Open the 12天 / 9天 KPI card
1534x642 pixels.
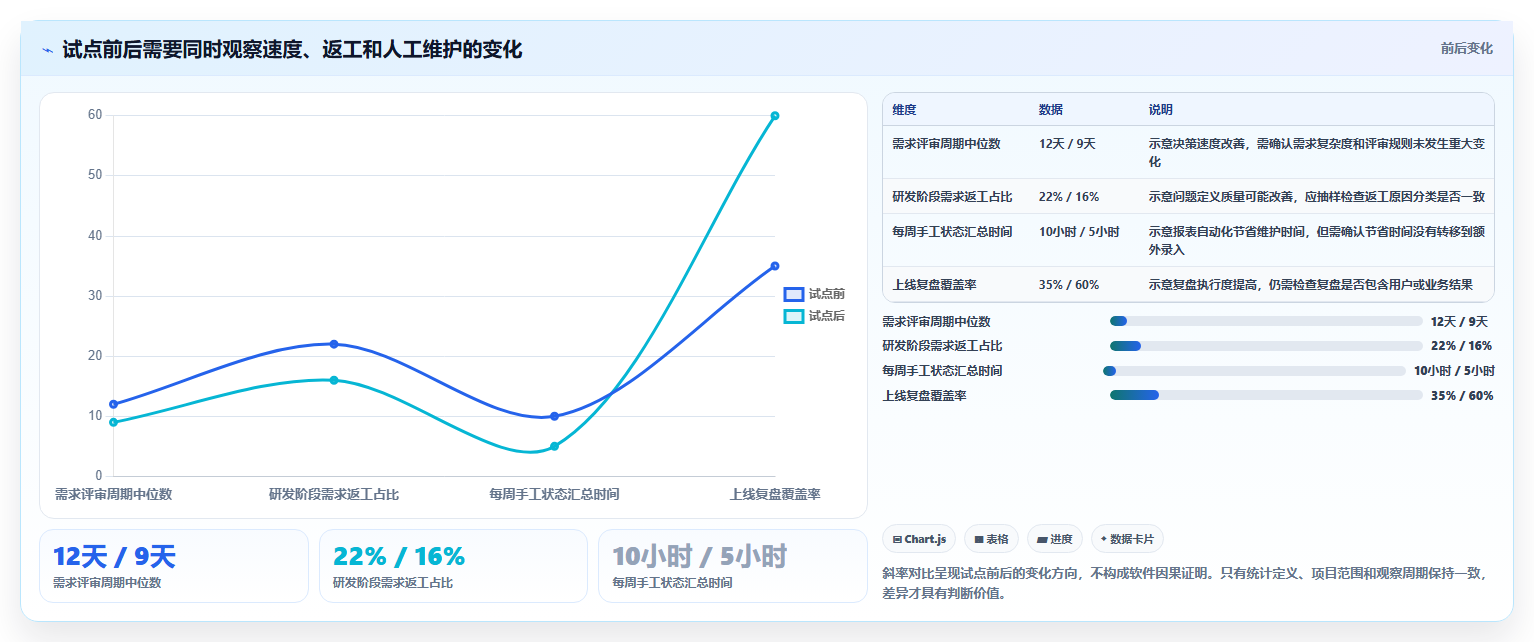tap(174, 566)
